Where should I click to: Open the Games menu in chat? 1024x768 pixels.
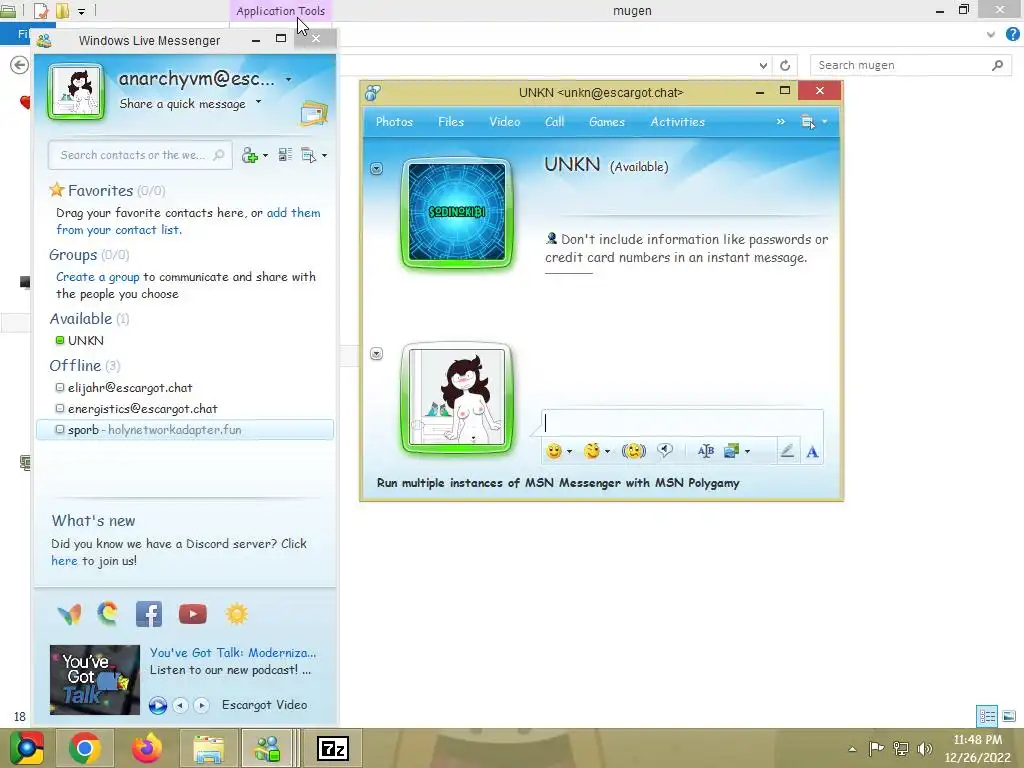tap(607, 122)
